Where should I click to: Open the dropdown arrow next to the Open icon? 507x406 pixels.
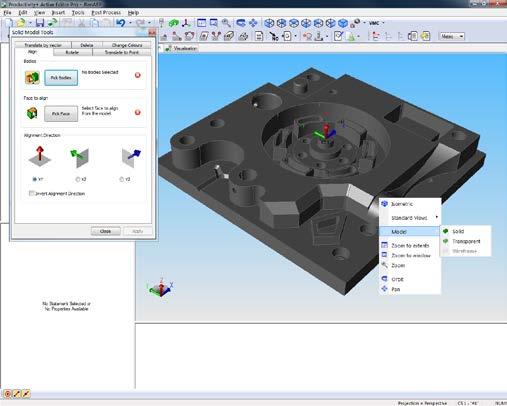(x=30, y=23)
